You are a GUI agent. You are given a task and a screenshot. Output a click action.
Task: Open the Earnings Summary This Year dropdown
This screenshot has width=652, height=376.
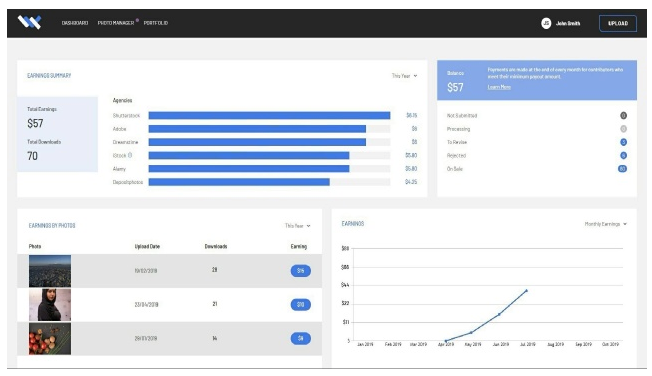404,76
